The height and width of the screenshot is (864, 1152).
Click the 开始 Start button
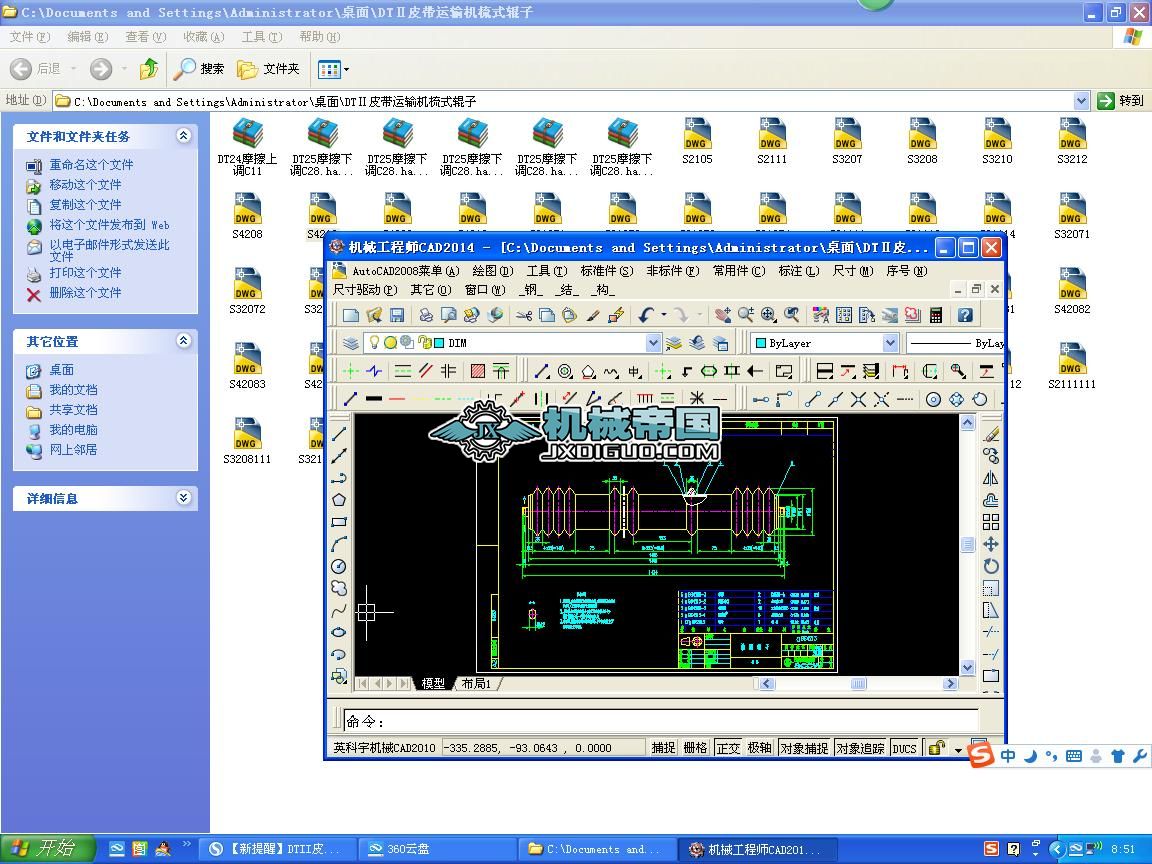tap(46, 849)
